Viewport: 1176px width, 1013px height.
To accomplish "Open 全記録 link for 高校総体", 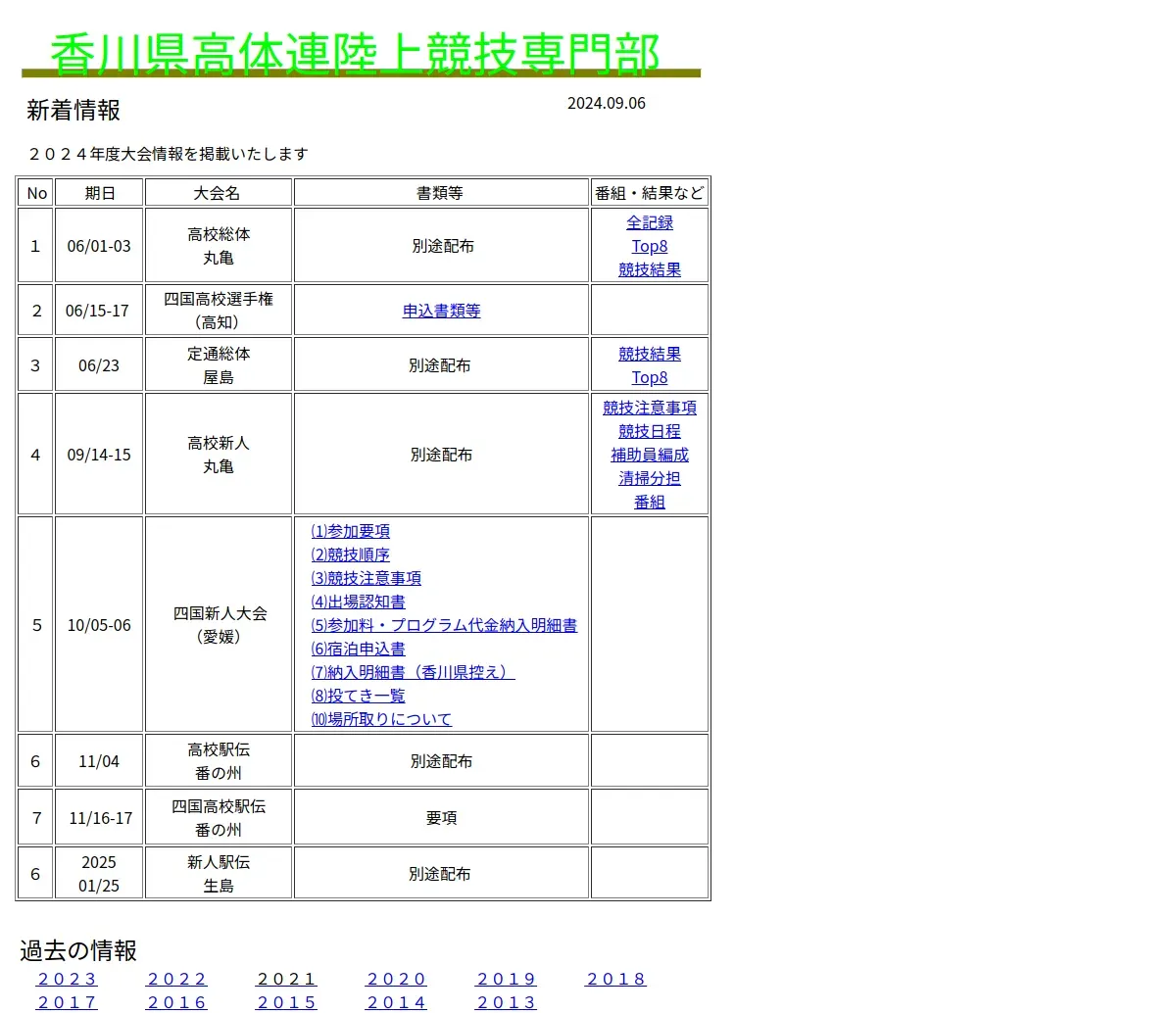I will (x=650, y=222).
